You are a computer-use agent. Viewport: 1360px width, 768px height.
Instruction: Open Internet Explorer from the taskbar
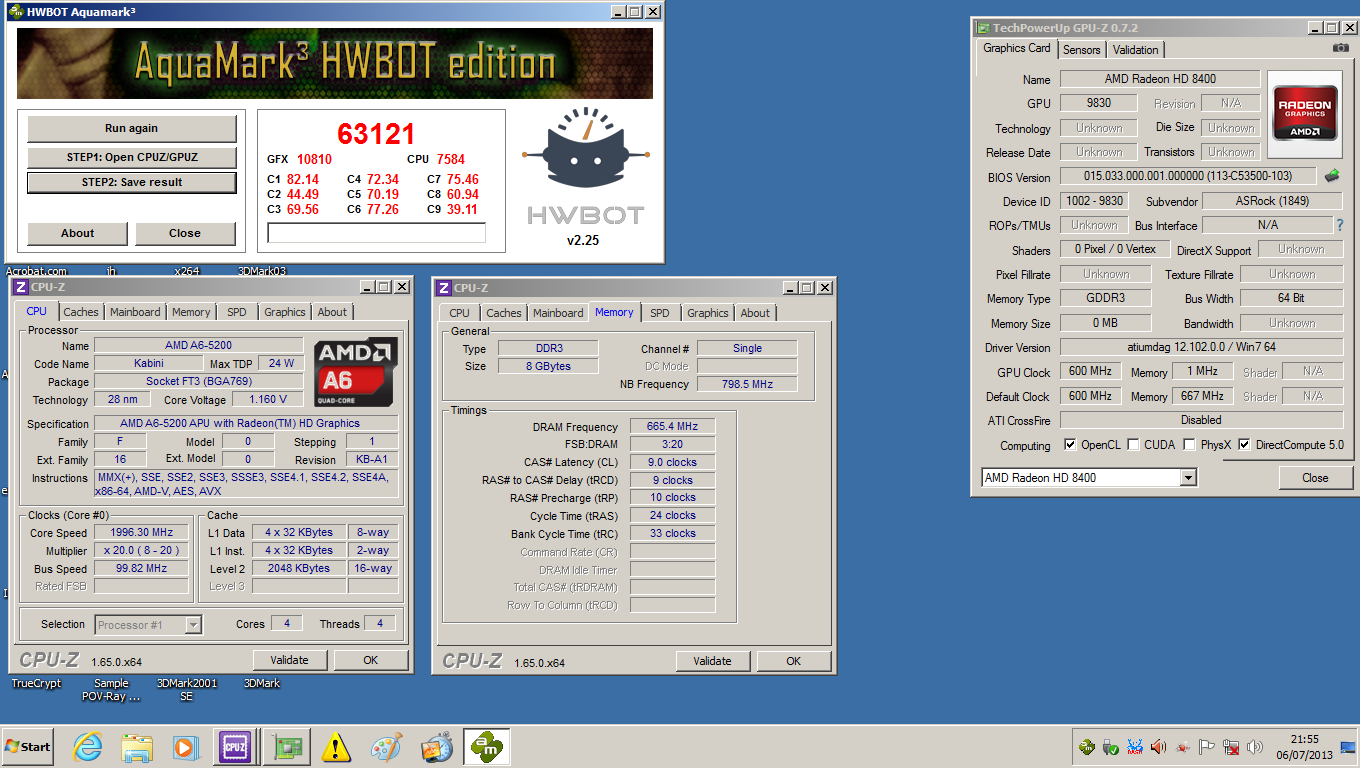(x=88, y=747)
